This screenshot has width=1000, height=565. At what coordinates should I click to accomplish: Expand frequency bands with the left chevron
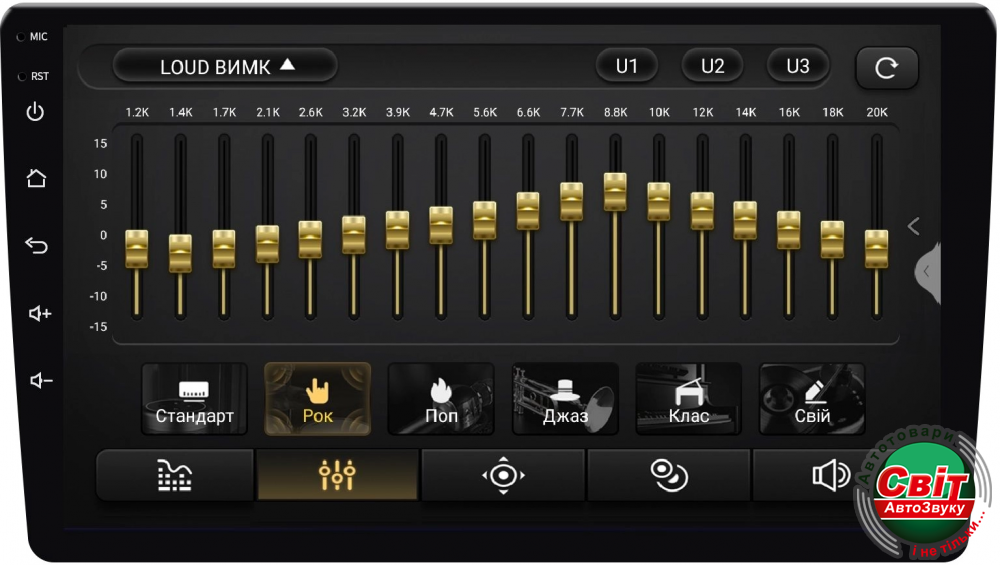913,226
